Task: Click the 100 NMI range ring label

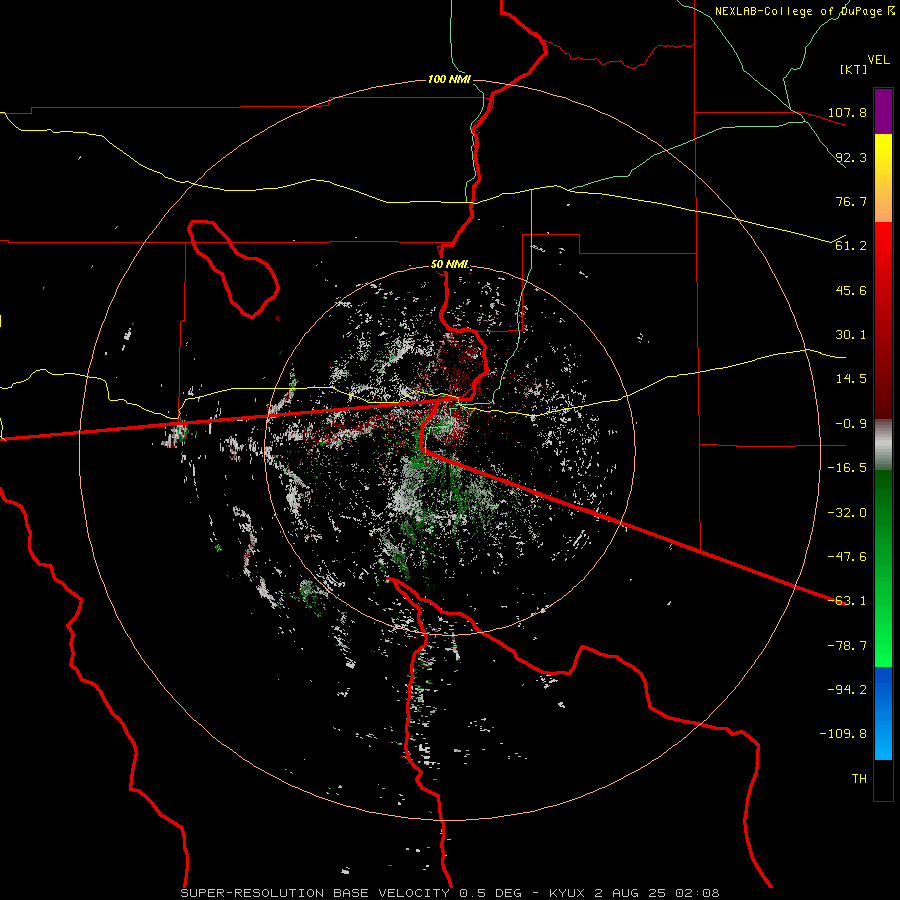Action: [x=449, y=79]
